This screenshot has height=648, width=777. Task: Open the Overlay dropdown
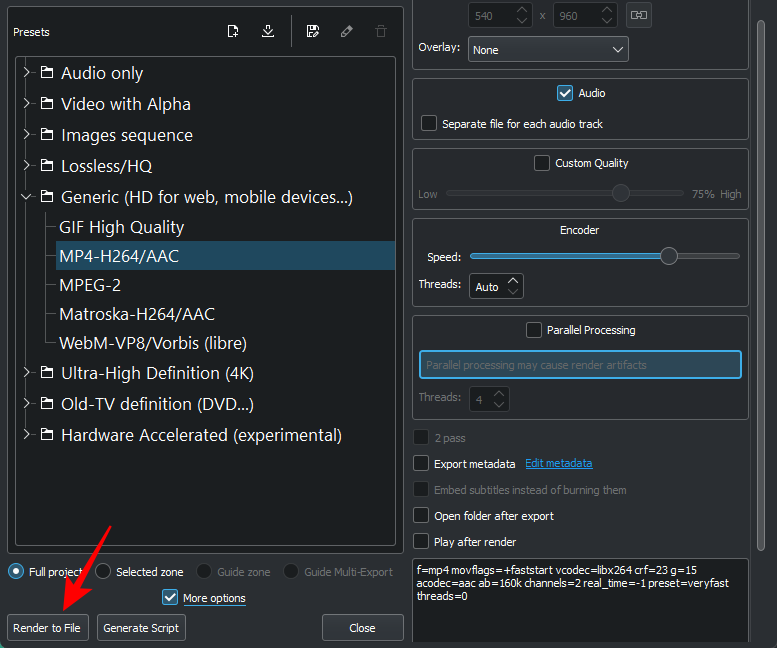(x=548, y=49)
